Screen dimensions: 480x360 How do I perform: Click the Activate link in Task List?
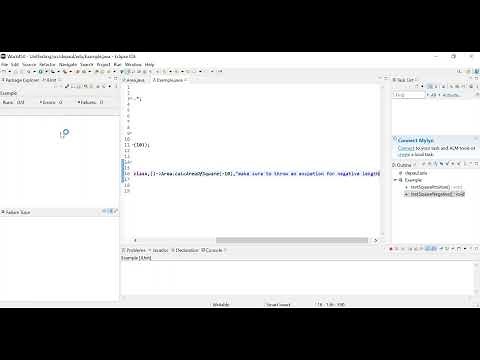point(451,95)
